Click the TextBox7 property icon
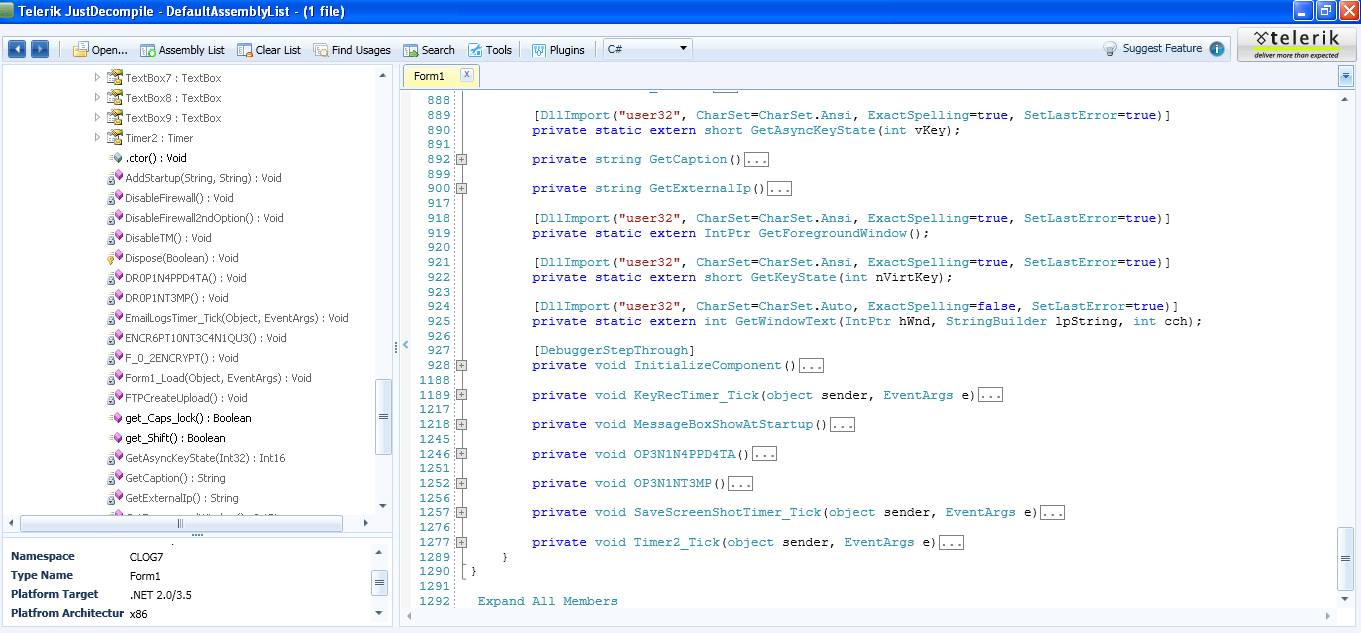The height and width of the screenshot is (633, 1361). [x=114, y=77]
